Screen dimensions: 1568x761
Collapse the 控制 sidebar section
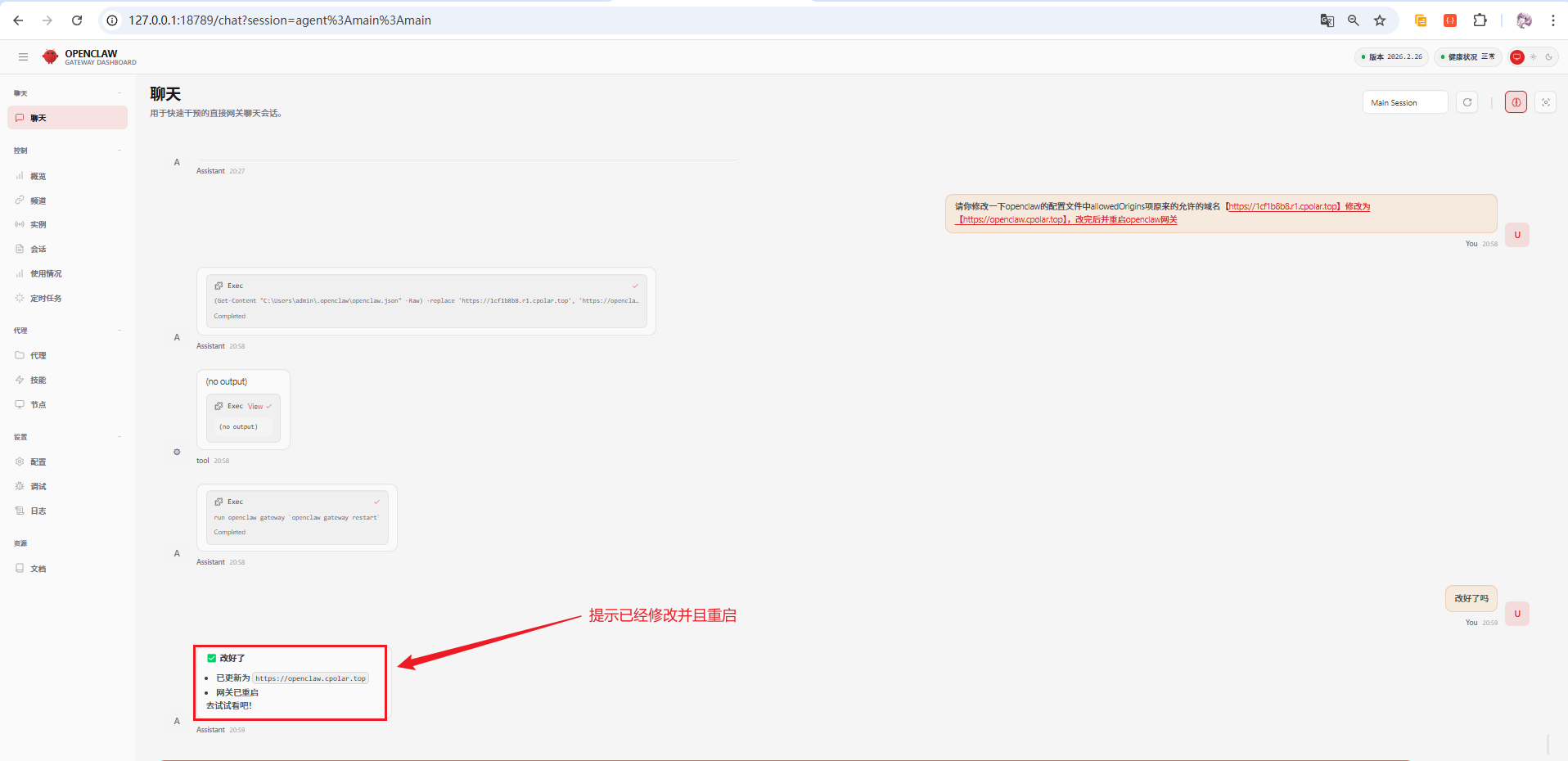(119, 151)
